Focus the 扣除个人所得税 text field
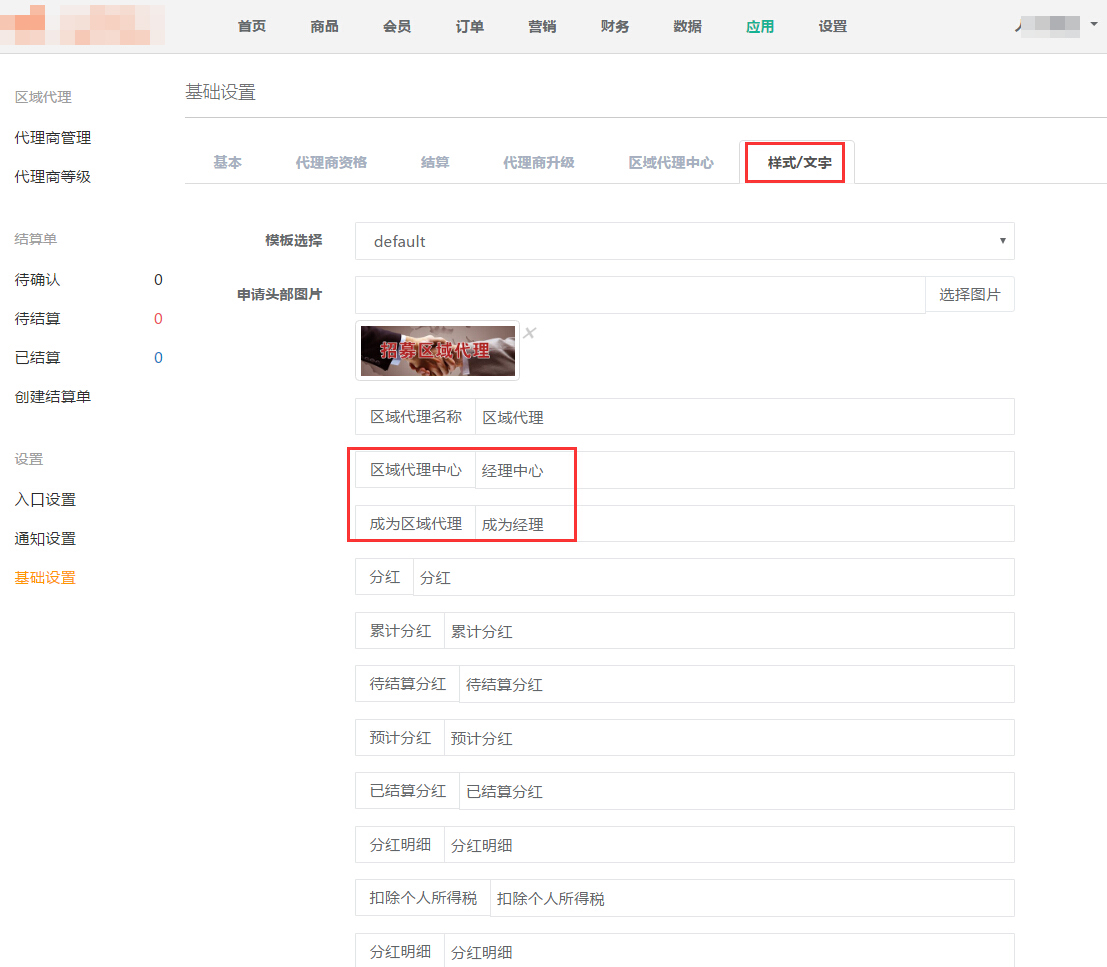 click(x=752, y=898)
